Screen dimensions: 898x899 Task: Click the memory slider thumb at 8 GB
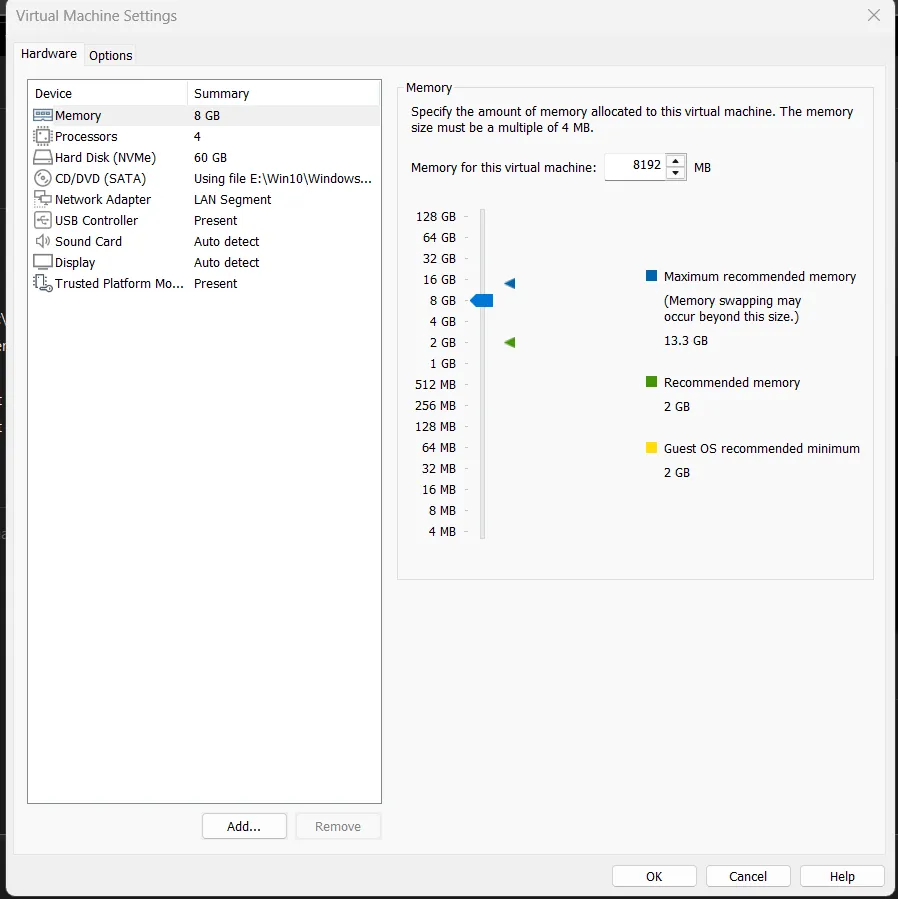click(x=482, y=300)
